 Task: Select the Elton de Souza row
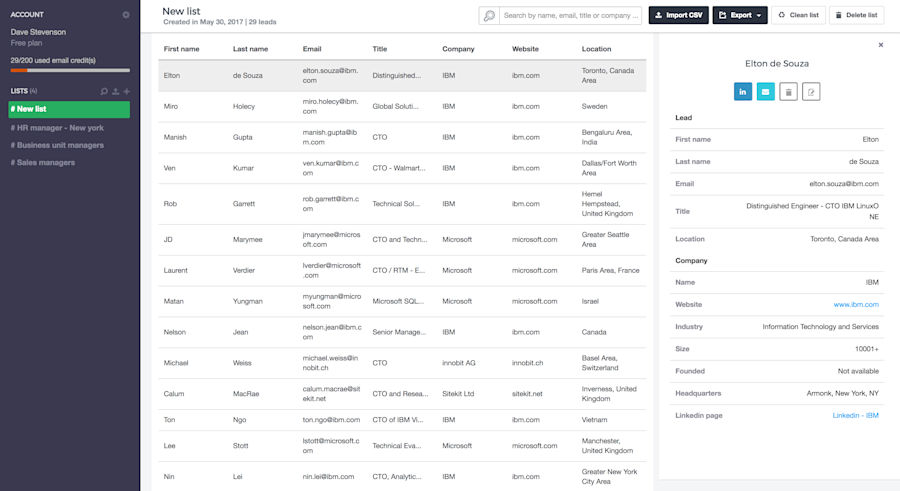click(402, 75)
